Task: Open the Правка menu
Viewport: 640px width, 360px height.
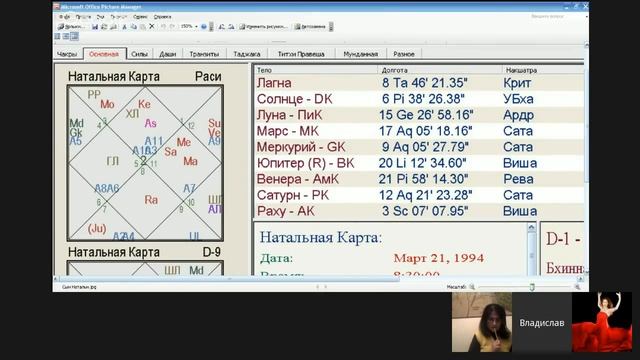Action: point(83,17)
